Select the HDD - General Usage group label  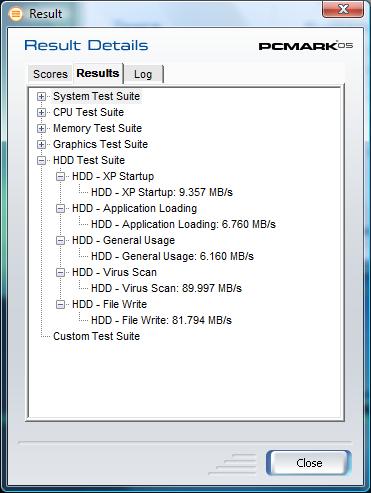tap(124, 240)
